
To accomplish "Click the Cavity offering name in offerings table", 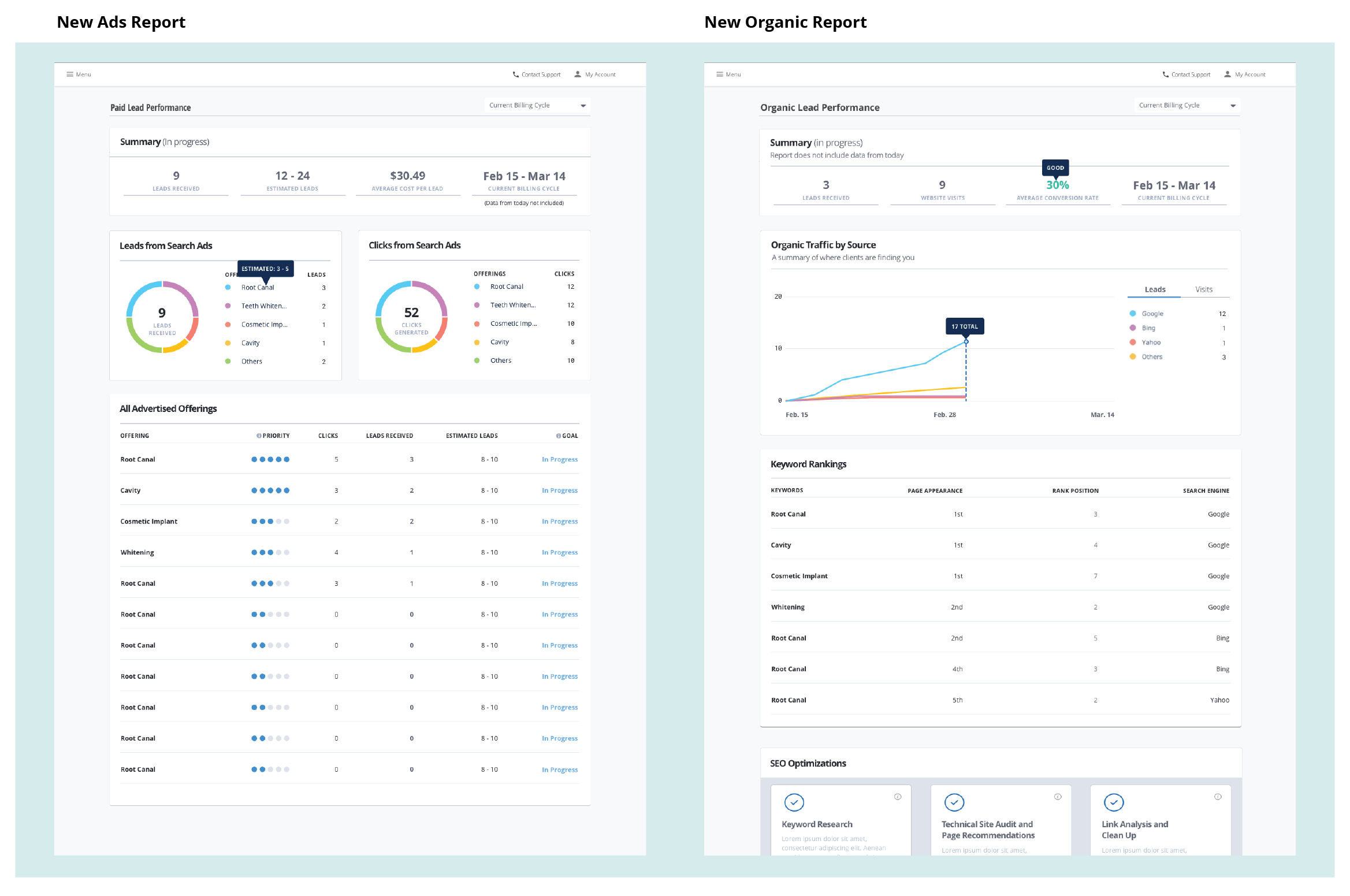I will (130, 490).
